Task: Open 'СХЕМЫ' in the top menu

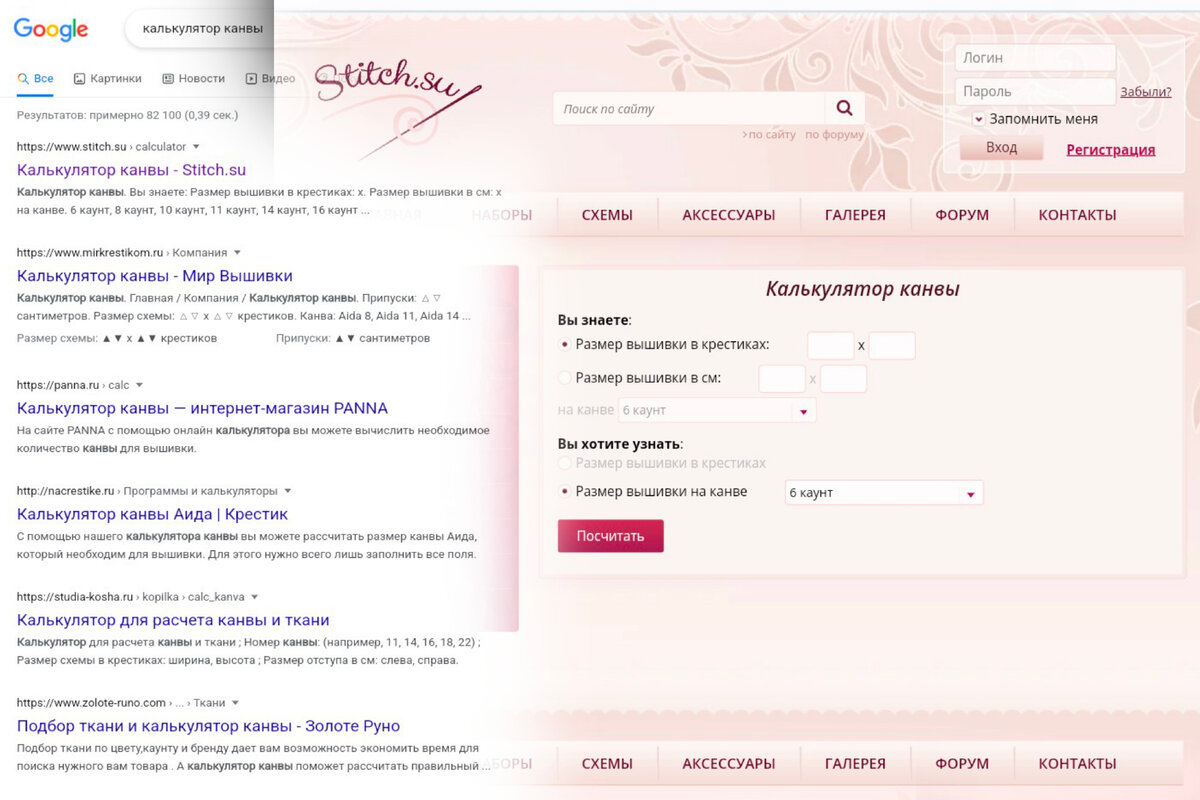Action: point(607,215)
